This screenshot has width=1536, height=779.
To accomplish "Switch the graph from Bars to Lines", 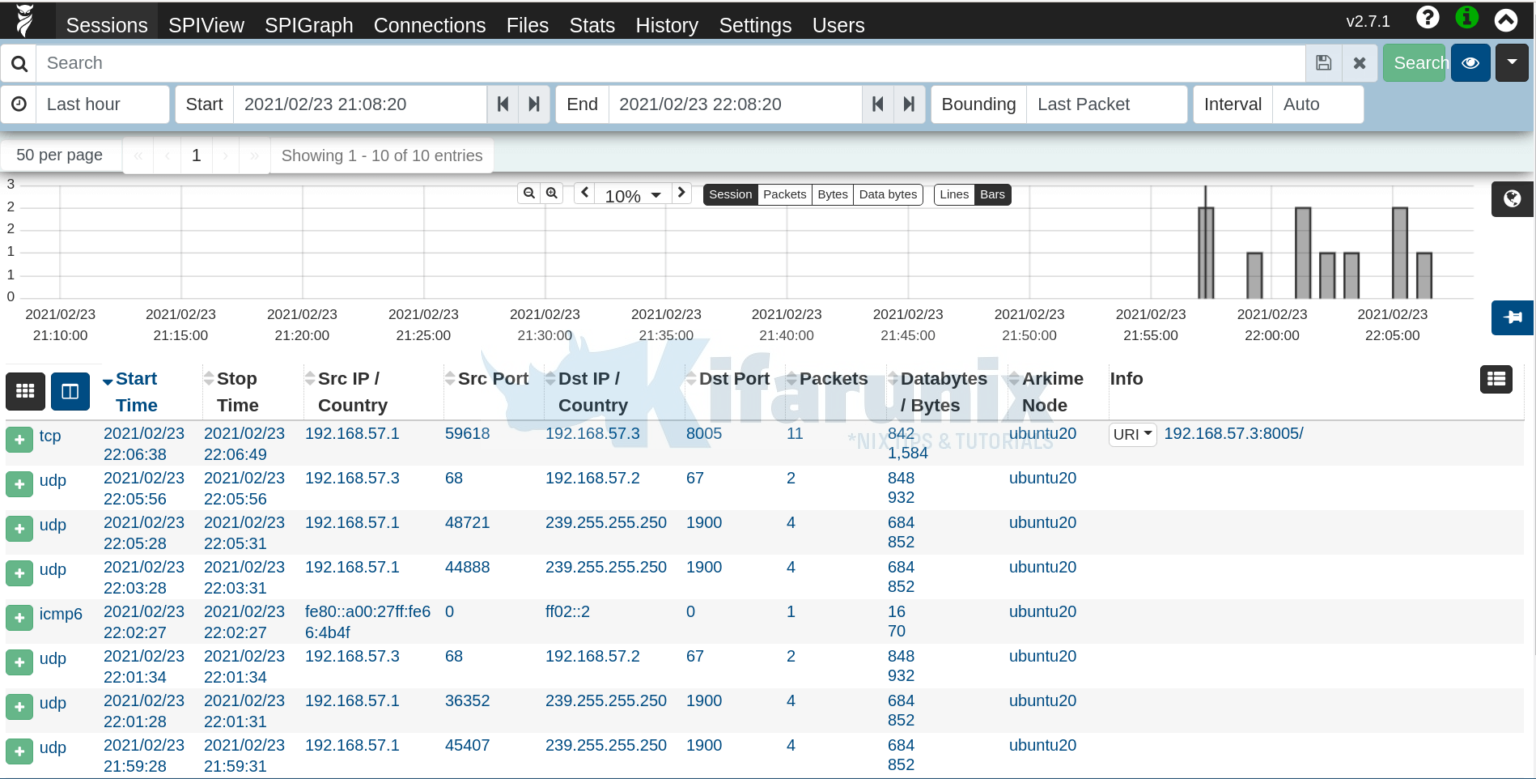I will coord(953,194).
